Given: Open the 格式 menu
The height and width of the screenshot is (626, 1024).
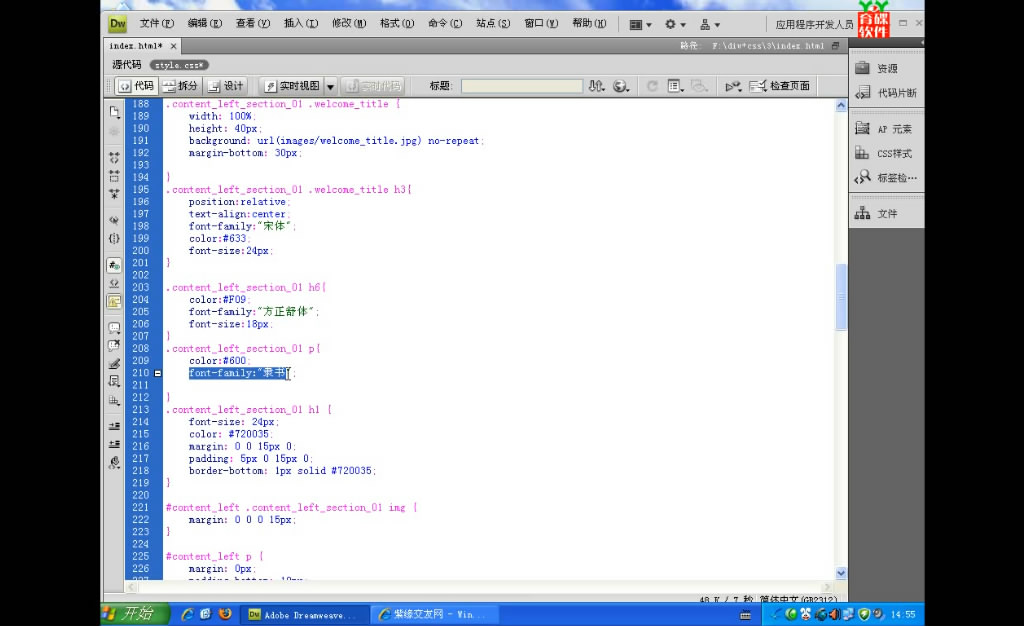Looking at the screenshot, I should click(397, 23).
